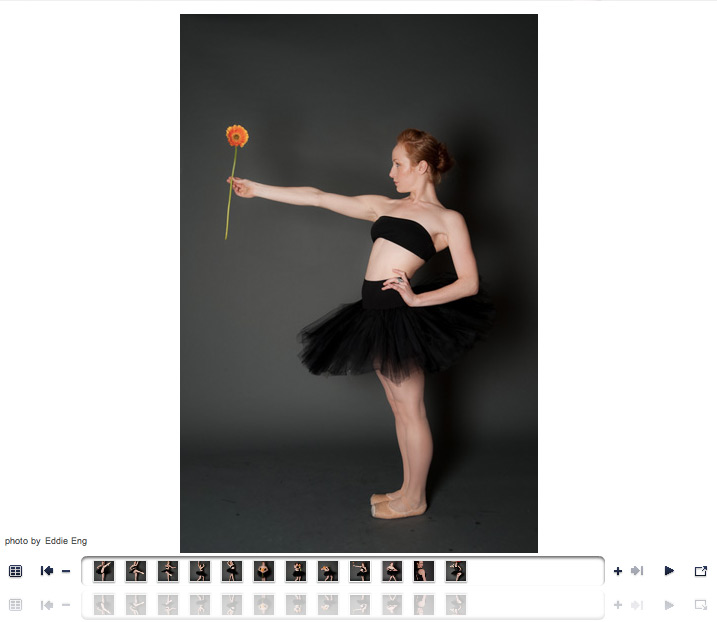Open the gallery in fullscreen popout
717x622 pixels.
click(700, 571)
